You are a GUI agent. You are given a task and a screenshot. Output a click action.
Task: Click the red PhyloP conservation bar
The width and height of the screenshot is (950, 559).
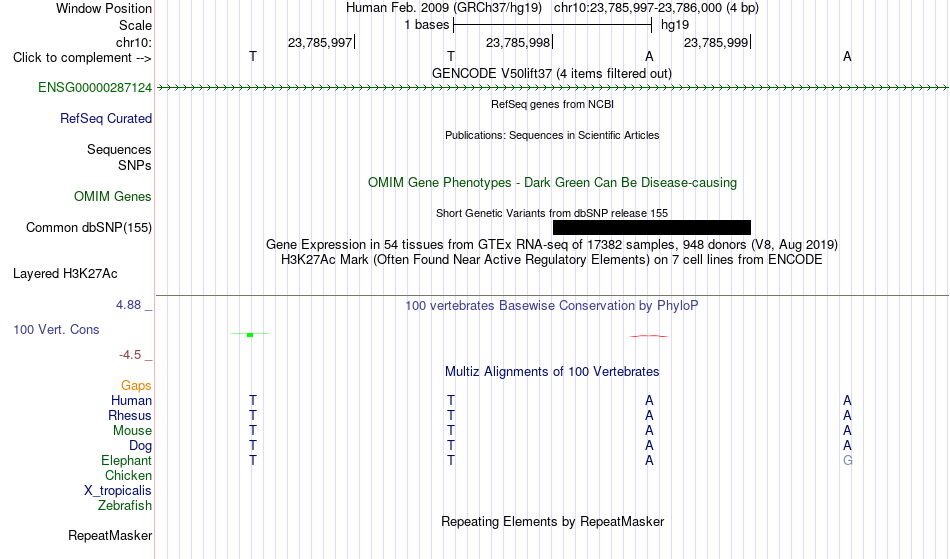pyautogui.click(x=649, y=336)
